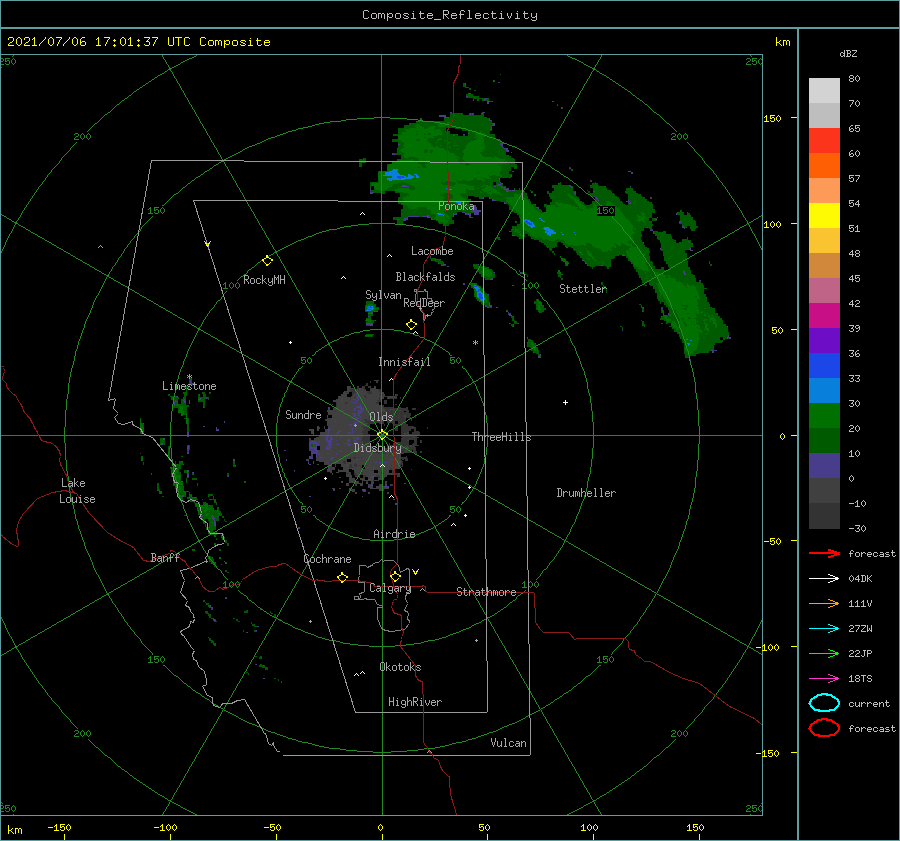This screenshot has height=841, width=900.
Task: Click the Strathmore town label
Action: (486, 592)
